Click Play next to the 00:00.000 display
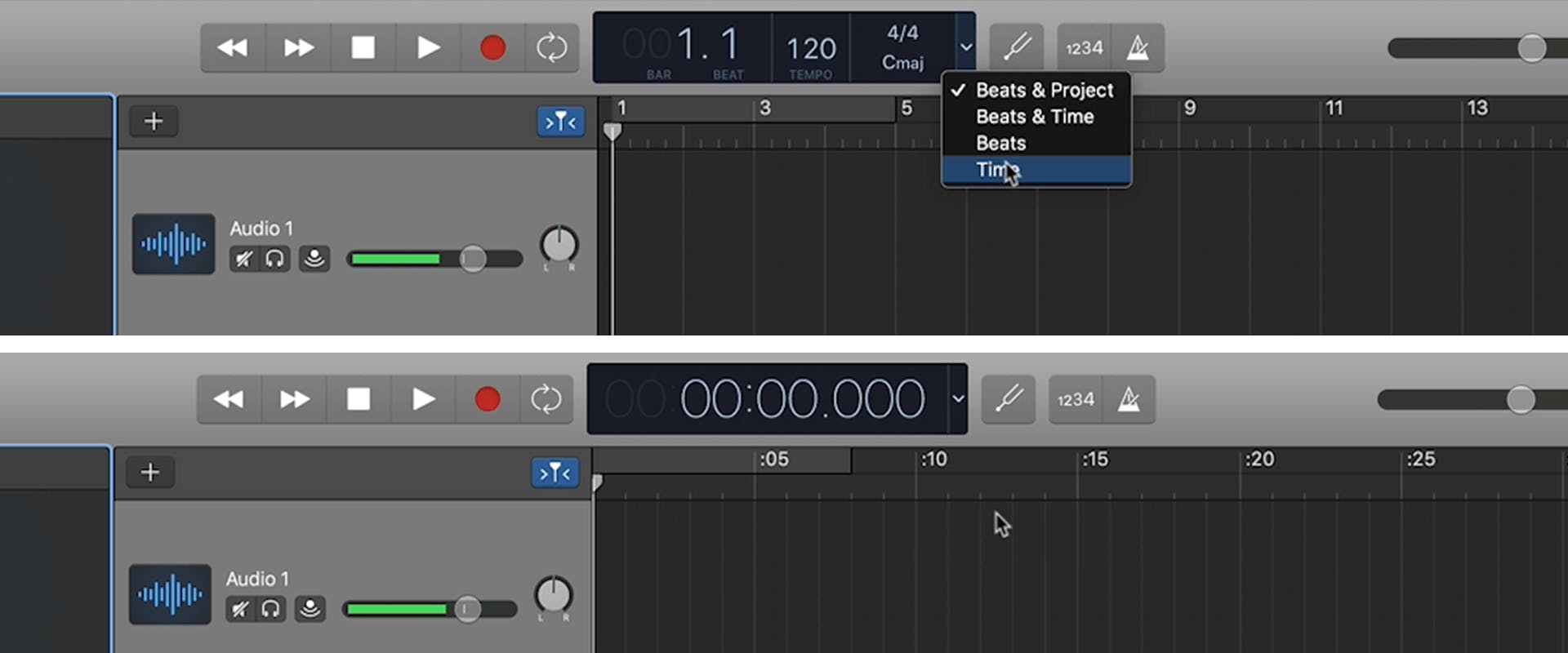This screenshot has height=653, width=1568. [423, 399]
